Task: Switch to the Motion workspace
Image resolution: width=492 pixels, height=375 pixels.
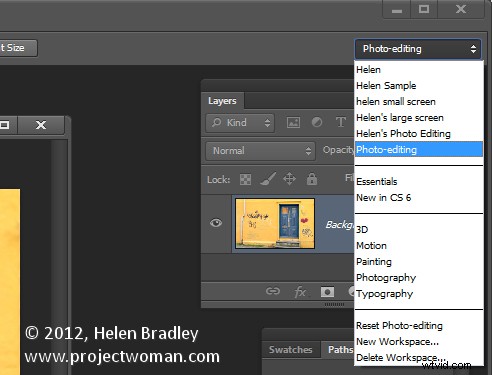Action: [419, 245]
